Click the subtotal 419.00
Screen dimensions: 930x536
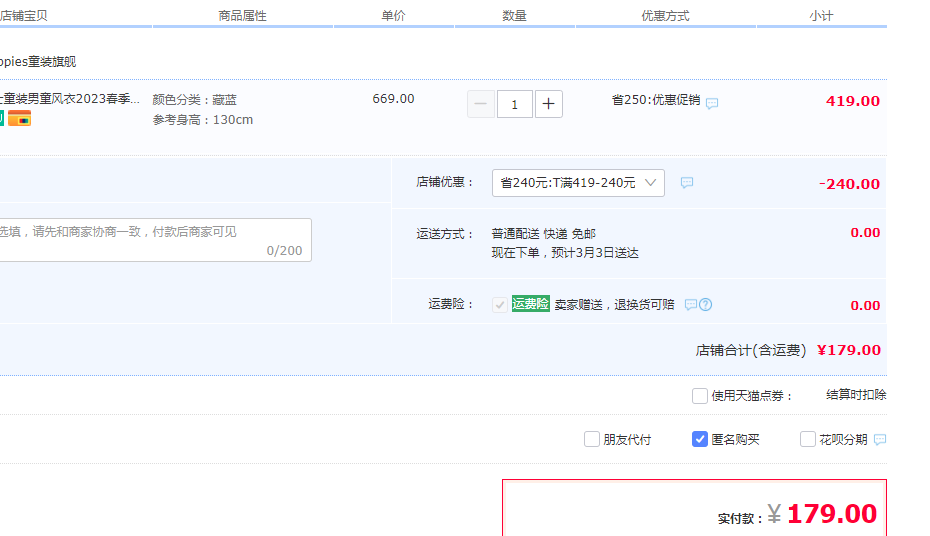[x=853, y=101]
